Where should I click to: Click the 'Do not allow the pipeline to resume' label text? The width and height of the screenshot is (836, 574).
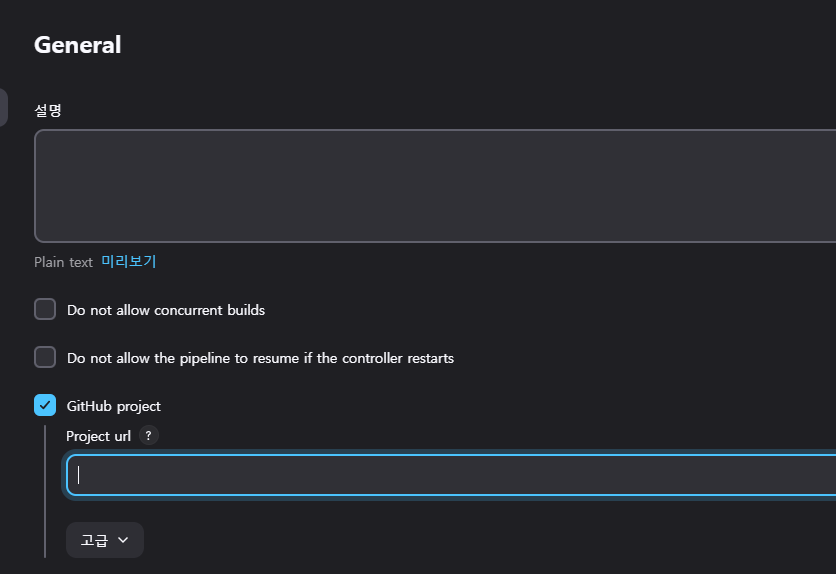tap(260, 358)
